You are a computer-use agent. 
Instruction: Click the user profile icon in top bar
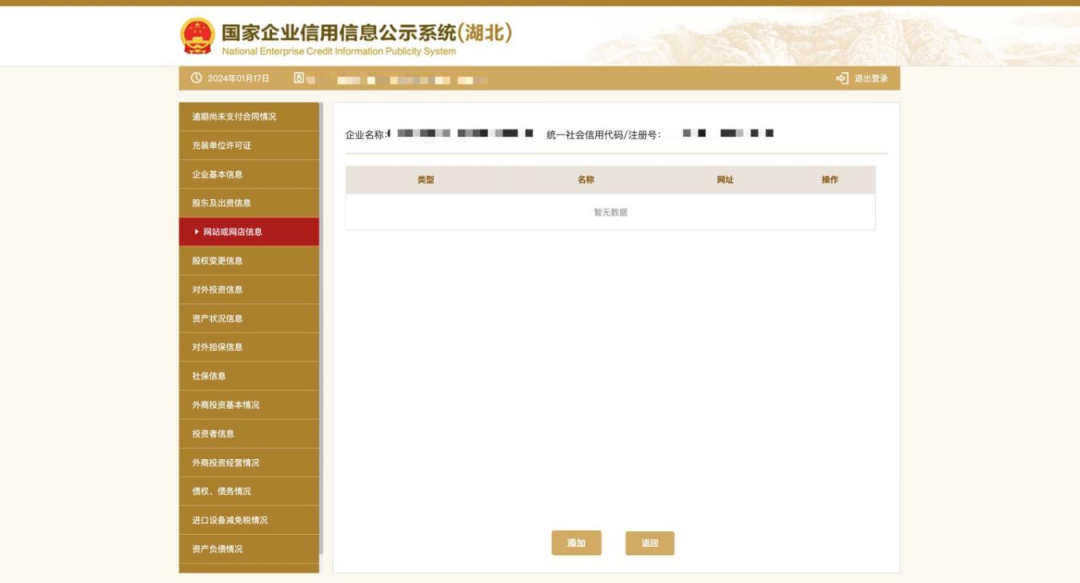click(x=299, y=78)
